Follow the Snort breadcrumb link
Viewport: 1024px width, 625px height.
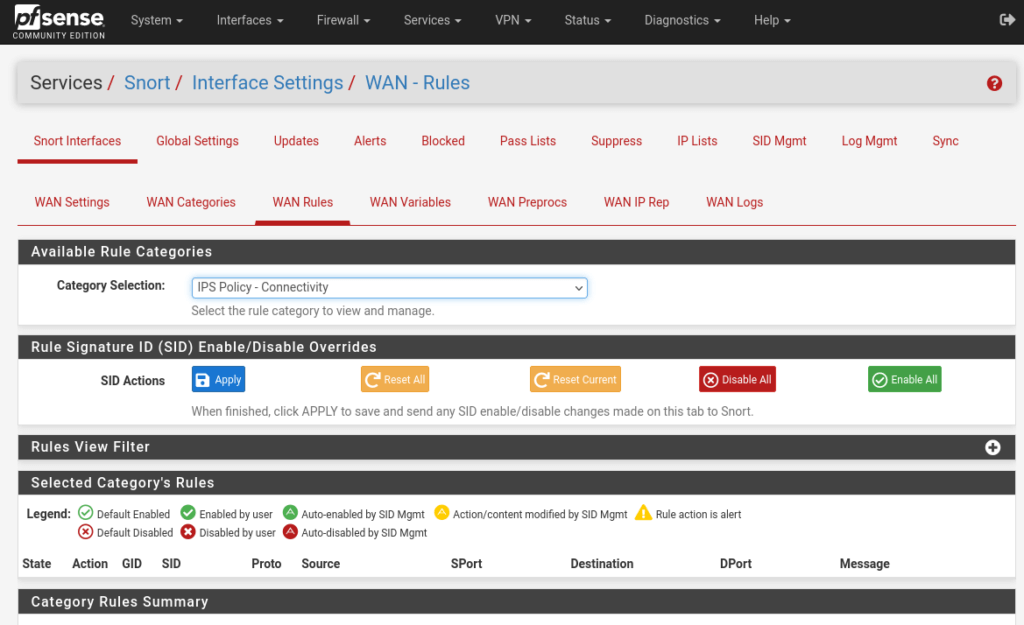point(147,83)
